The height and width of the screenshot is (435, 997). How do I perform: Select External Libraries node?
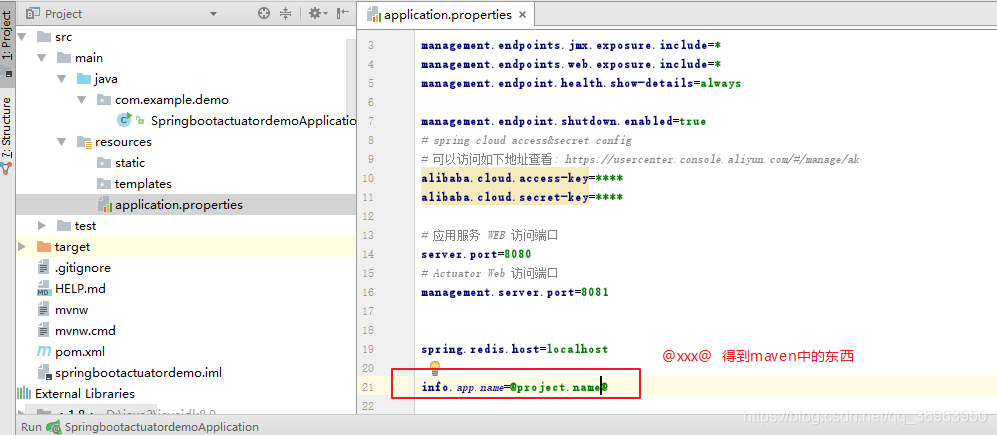(85, 394)
